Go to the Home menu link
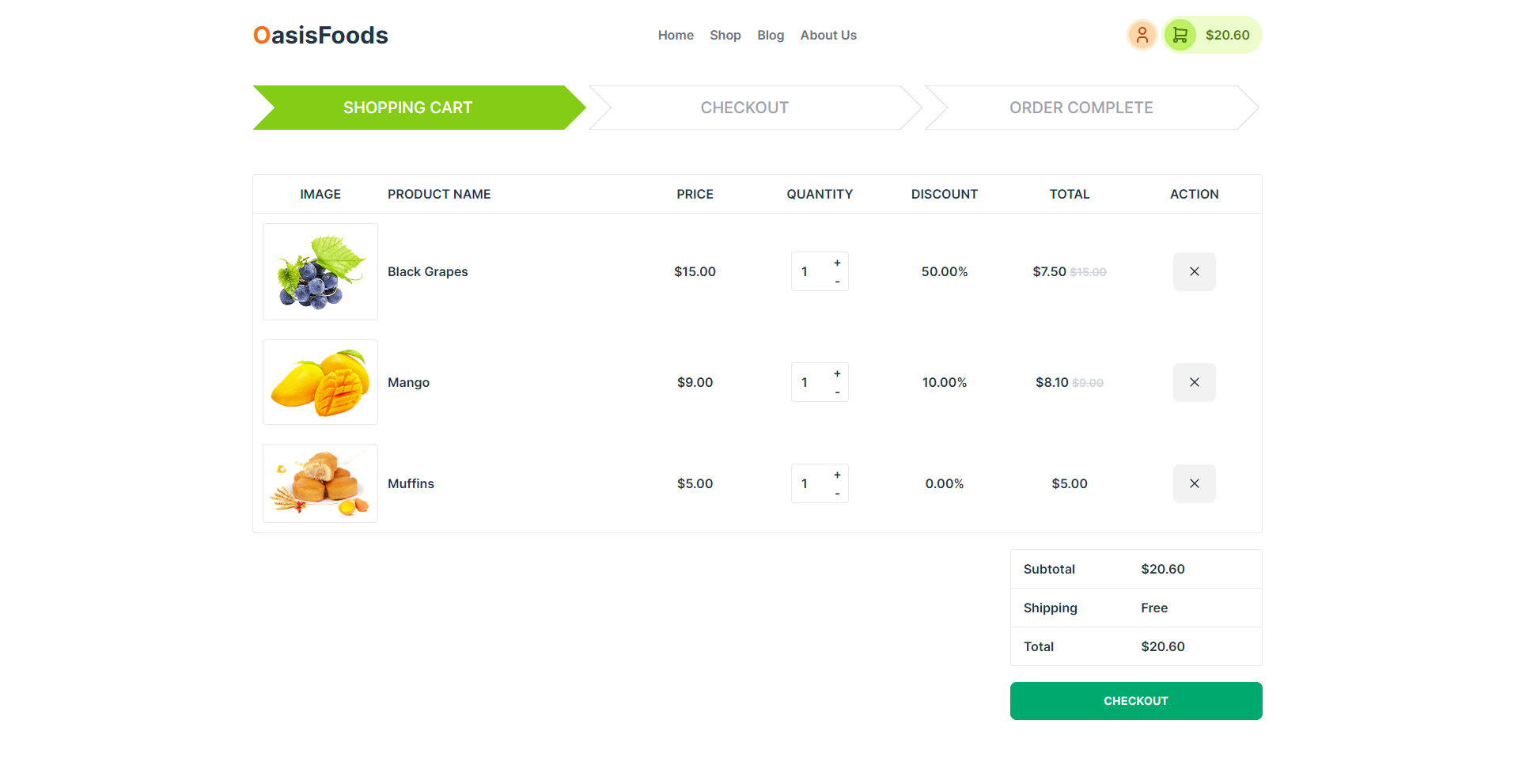This screenshot has width=1515, height=784. (x=675, y=35)
